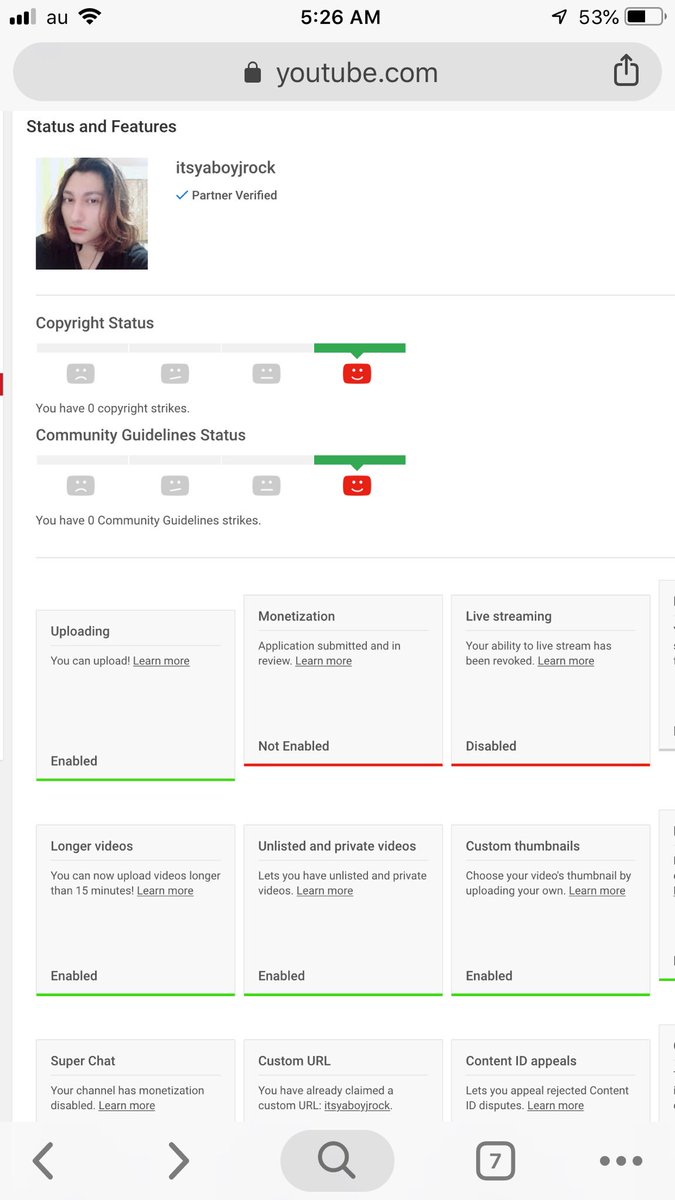Open Learn more in Unlisted and private videos
Image resolution: width=675 pixels, height=1200 pixels.
tap(325, 891)
